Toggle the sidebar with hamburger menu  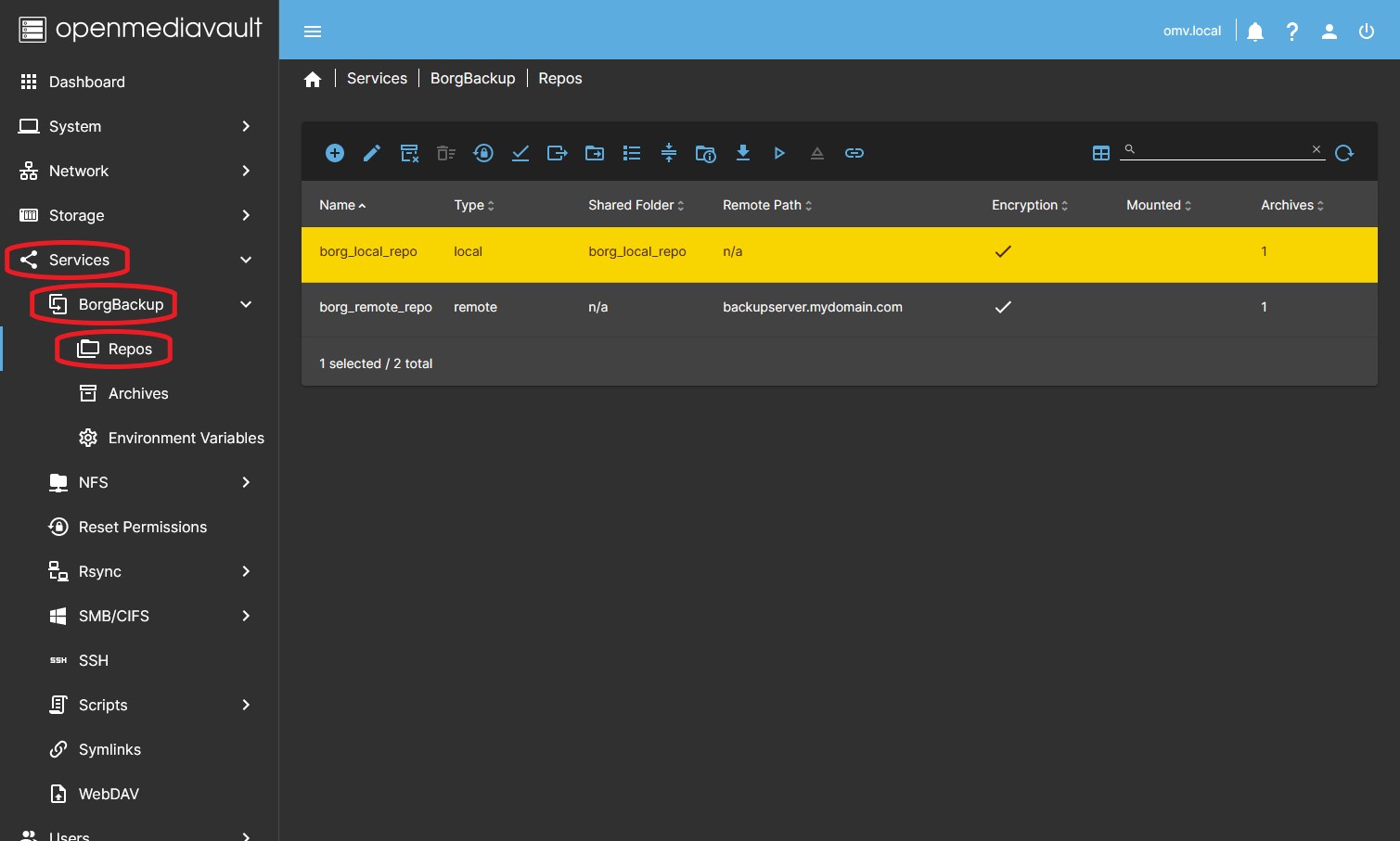(x=313, y=32)
